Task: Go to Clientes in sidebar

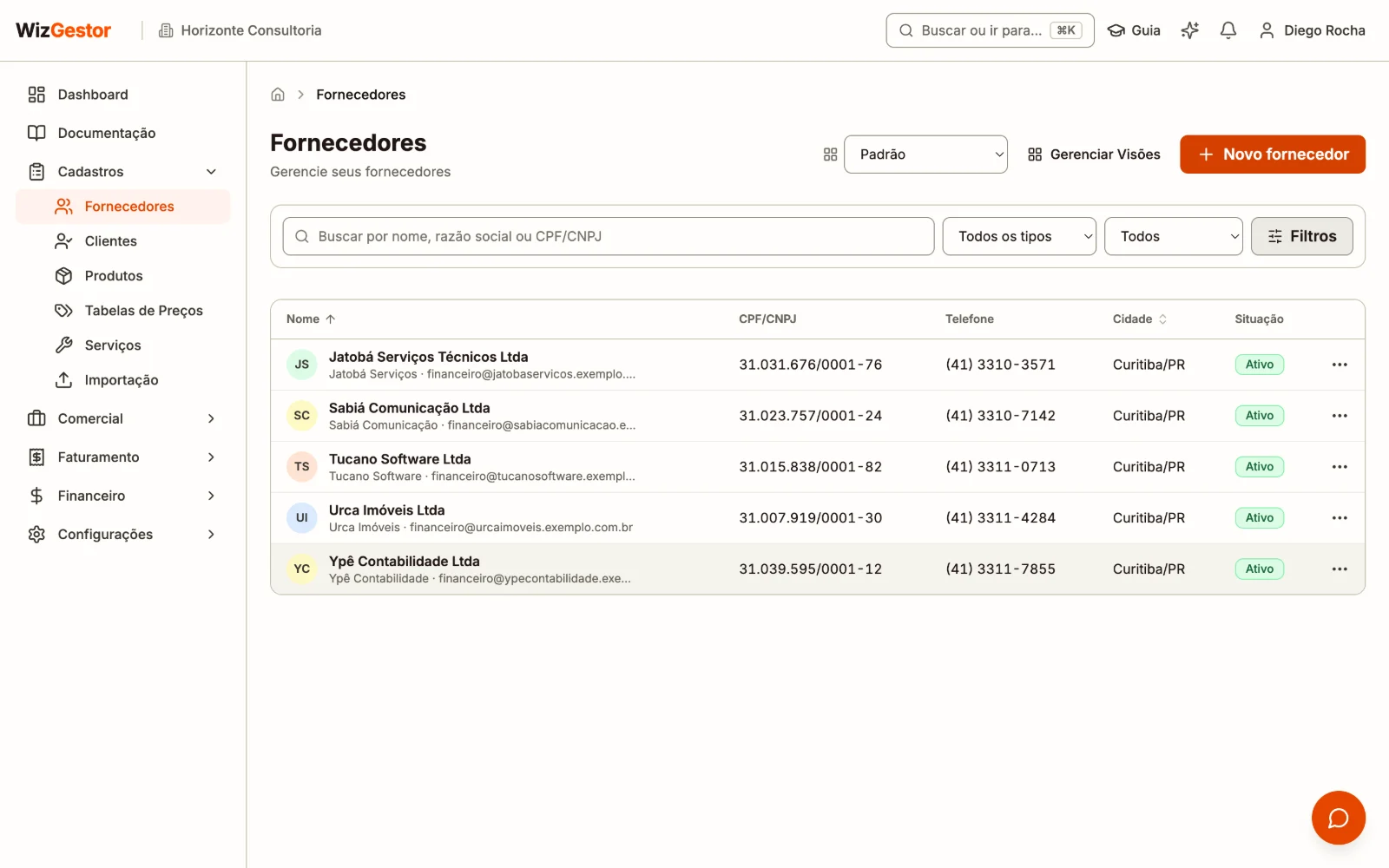Action: [122, 241]
